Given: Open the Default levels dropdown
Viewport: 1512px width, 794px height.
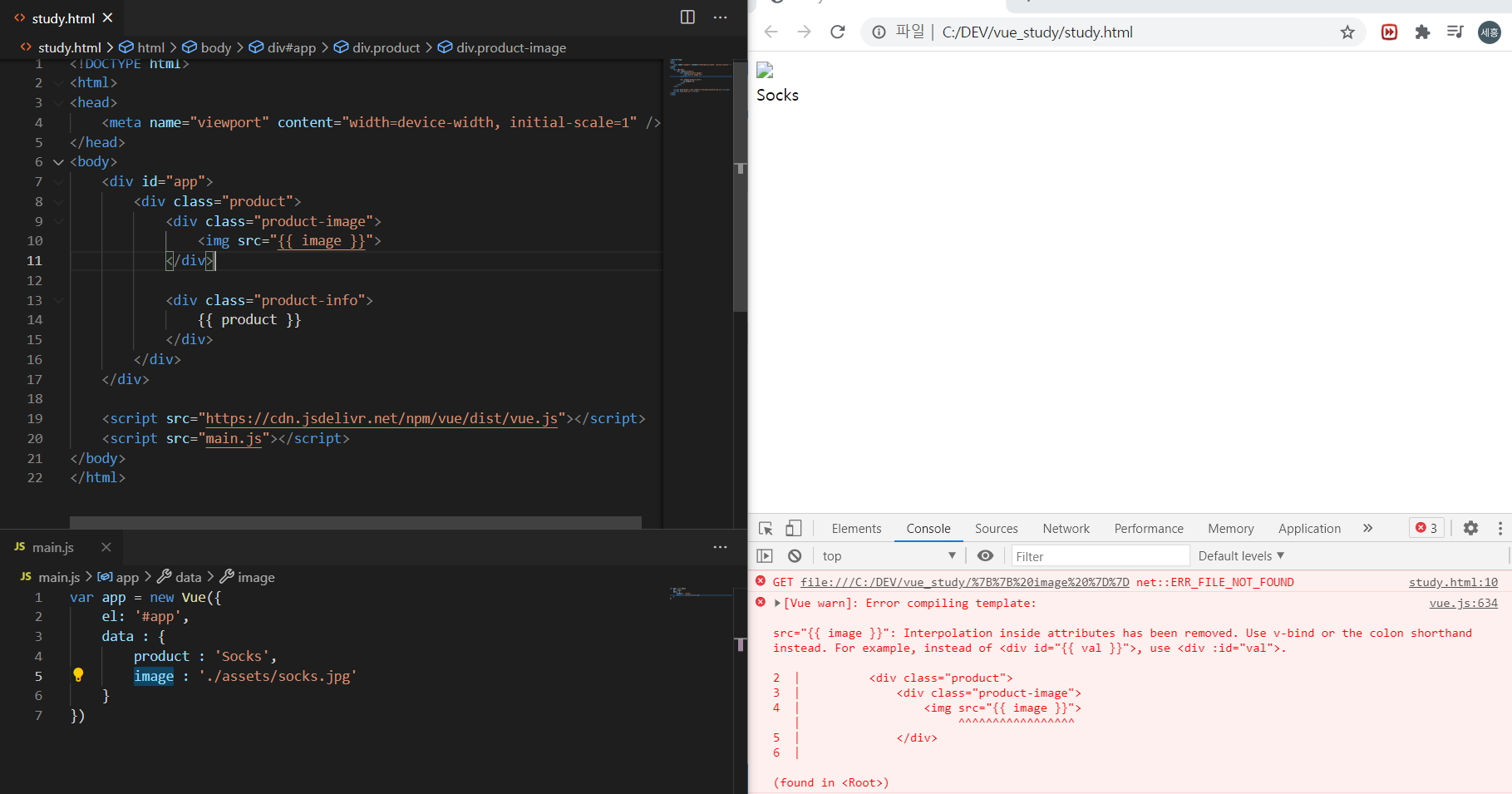Looking at the screenshot, I should 1241,556.
